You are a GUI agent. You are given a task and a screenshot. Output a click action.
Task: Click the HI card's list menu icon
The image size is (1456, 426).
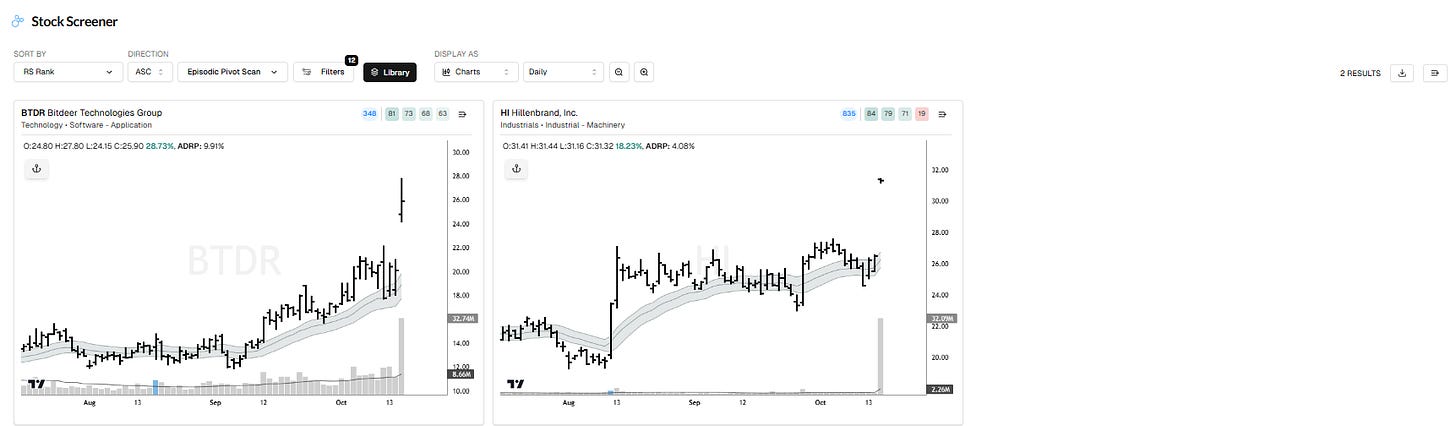point(942,114)
